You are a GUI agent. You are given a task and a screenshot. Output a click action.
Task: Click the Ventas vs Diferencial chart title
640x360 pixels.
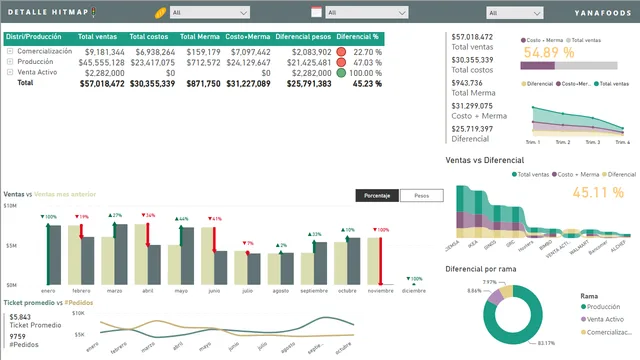click(x=484, y=160)
